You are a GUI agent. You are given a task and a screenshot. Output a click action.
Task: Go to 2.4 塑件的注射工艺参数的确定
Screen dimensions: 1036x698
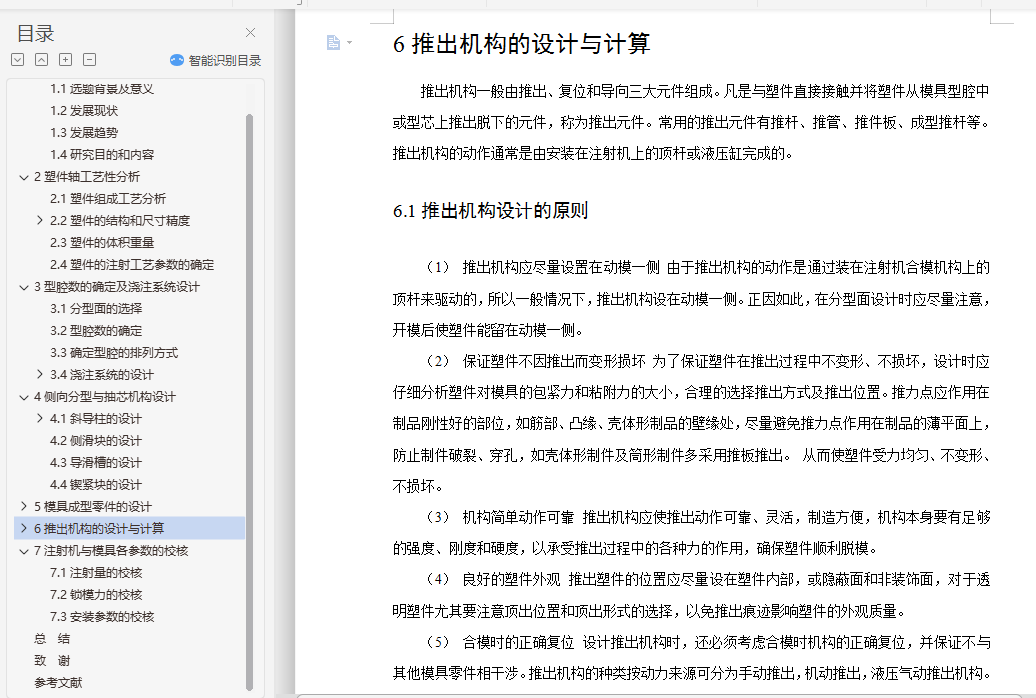pyautogui.click(x=131, y=264)
